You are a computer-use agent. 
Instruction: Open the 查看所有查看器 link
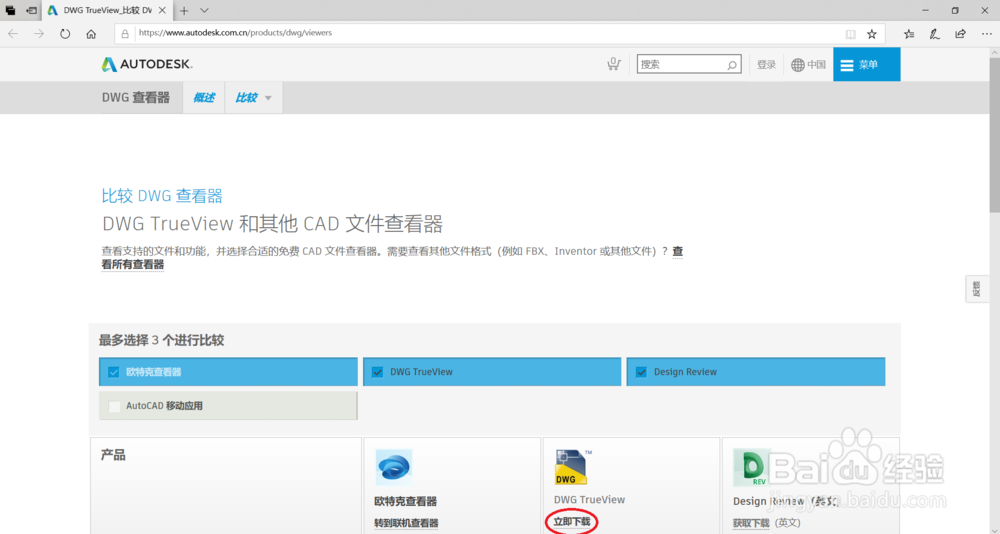[133, 264]
